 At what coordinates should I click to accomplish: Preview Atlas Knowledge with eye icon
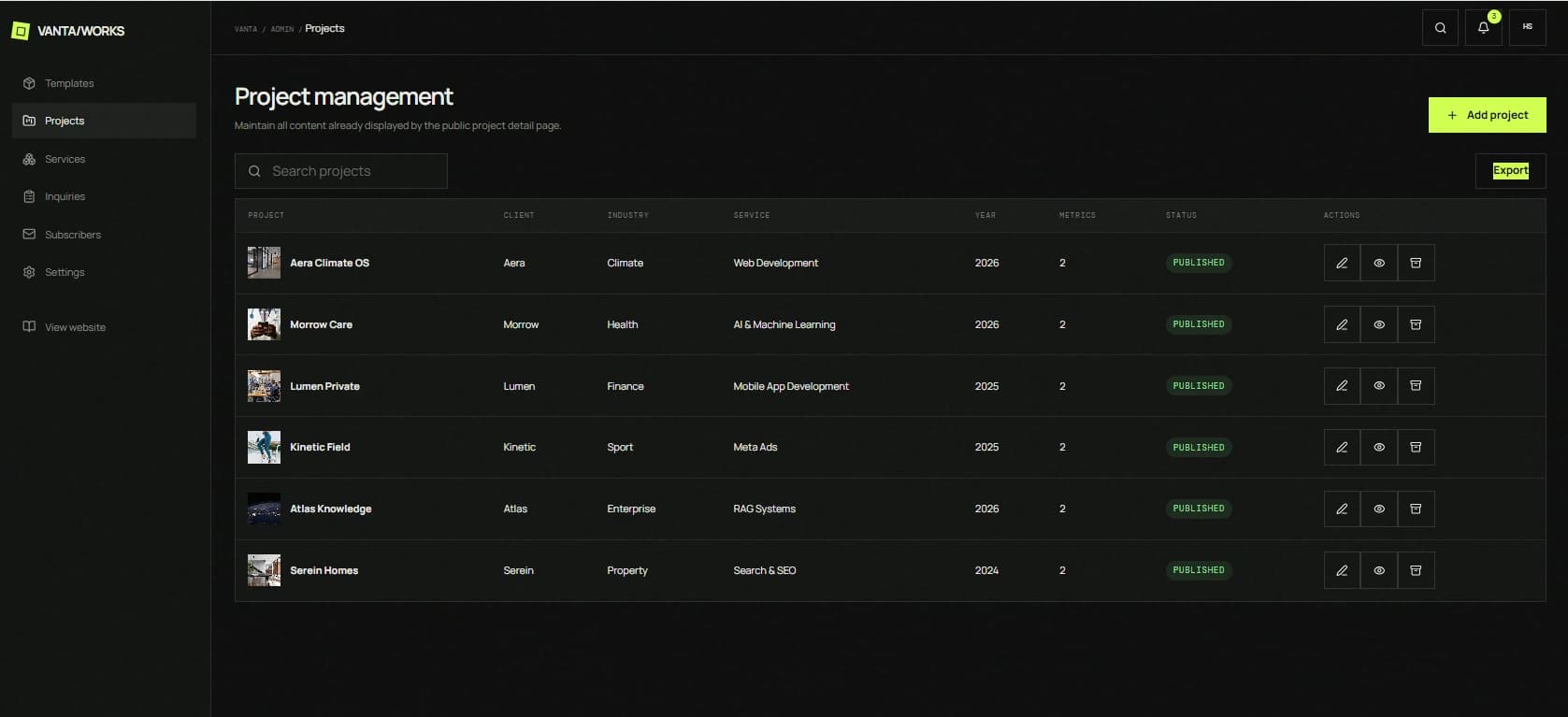(1379, 509)
